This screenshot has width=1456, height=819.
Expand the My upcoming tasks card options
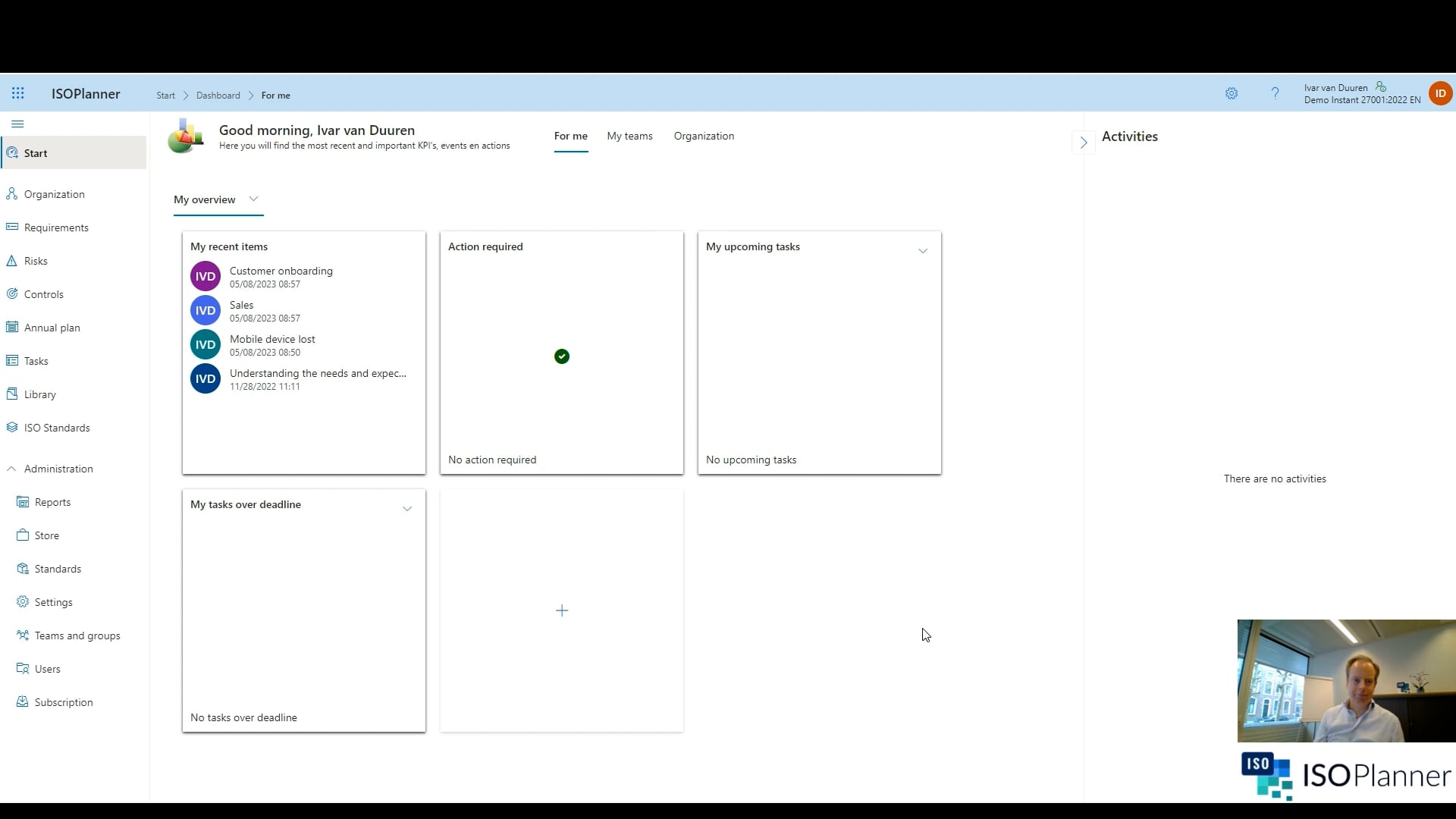tap(922, 250)
